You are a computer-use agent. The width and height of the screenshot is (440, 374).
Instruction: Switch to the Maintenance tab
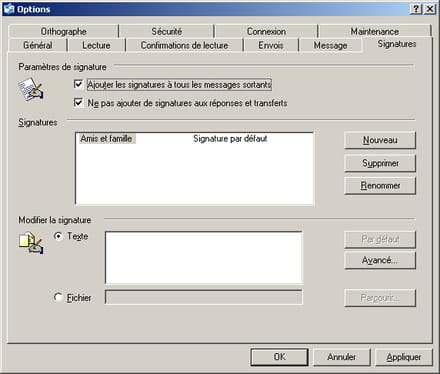coord(375,31)
